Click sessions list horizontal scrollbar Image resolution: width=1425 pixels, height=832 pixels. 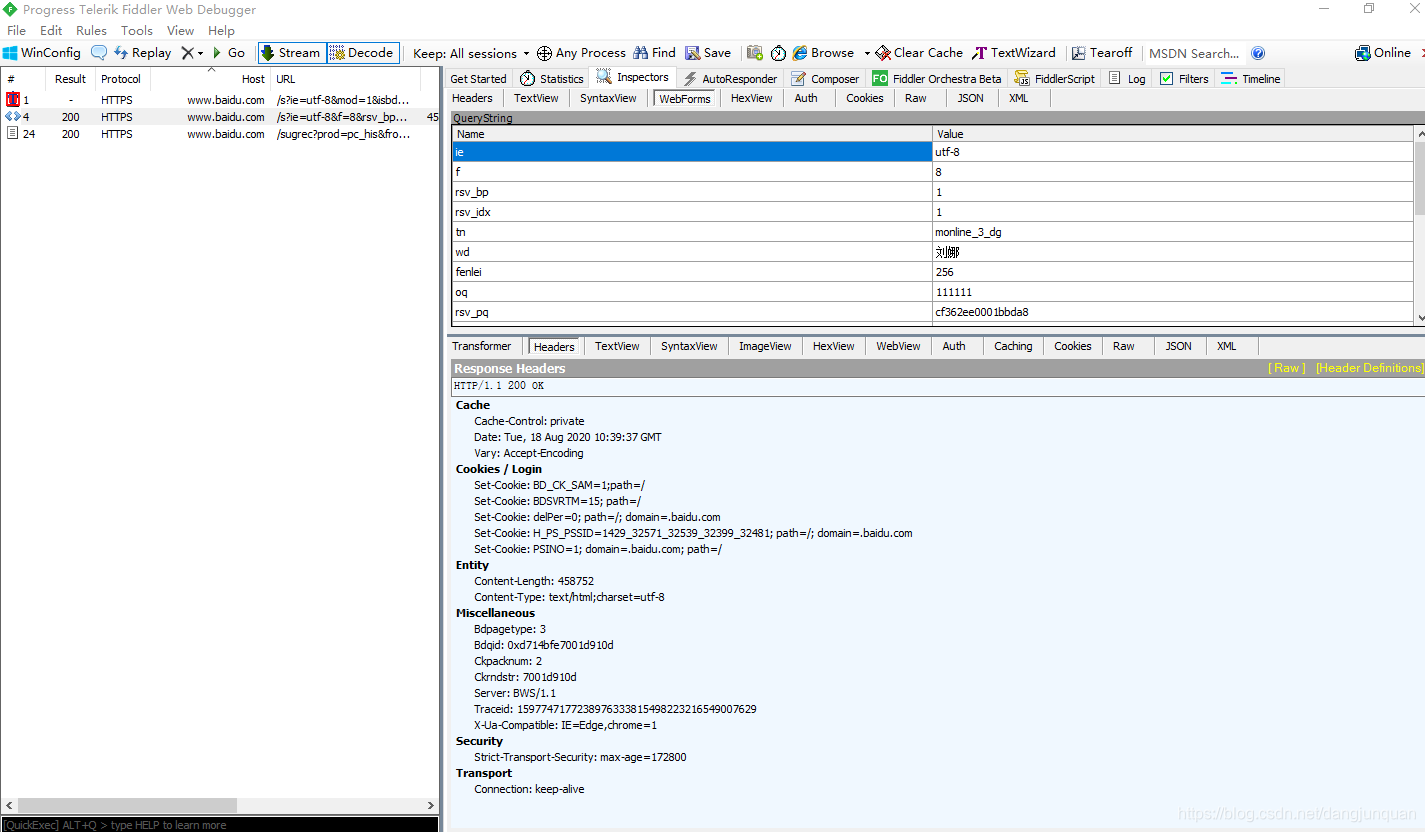127,805
